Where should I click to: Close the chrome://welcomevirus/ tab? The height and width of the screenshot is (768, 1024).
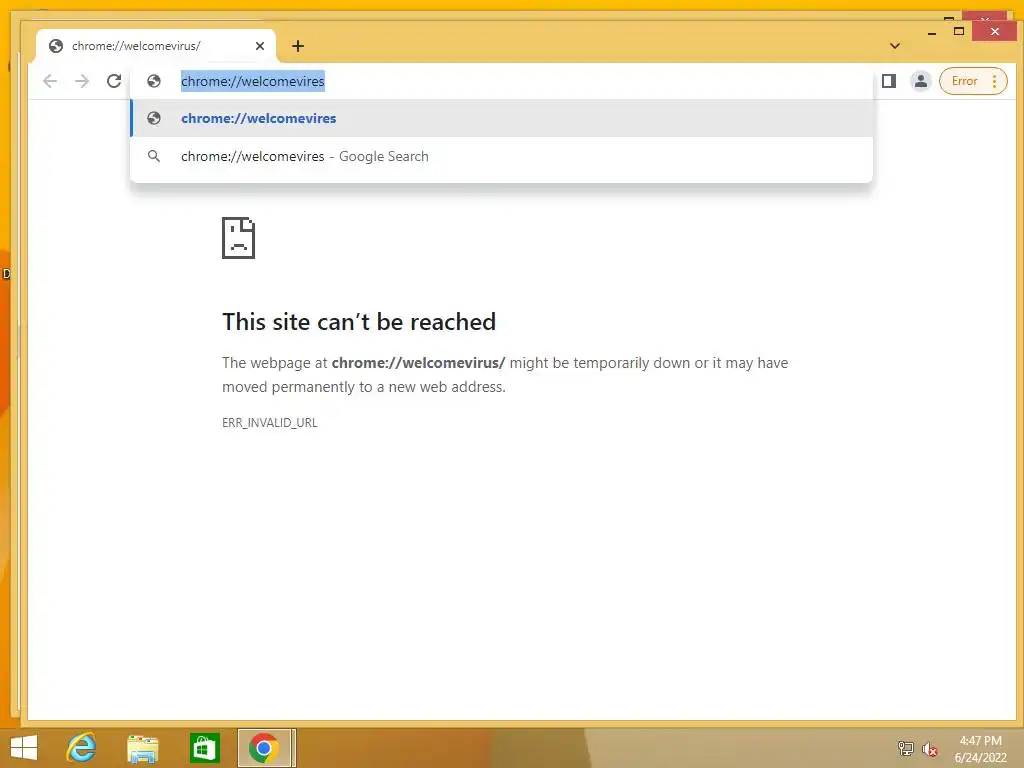260,46
